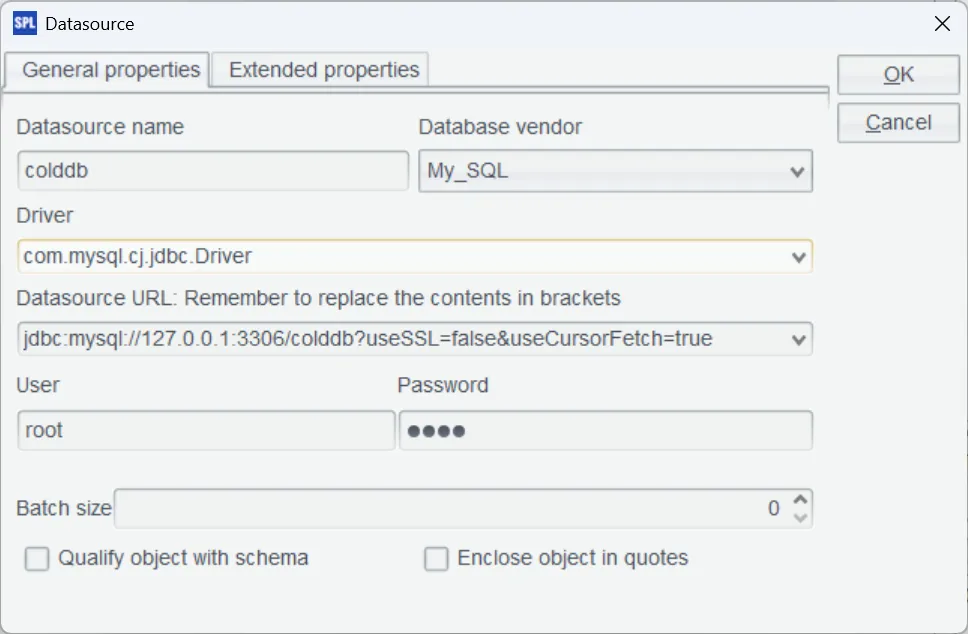The width and height of the screenshot is (968, 634).
Task: Expand the Datasource URL dropdown arrow
Action: 798,339
